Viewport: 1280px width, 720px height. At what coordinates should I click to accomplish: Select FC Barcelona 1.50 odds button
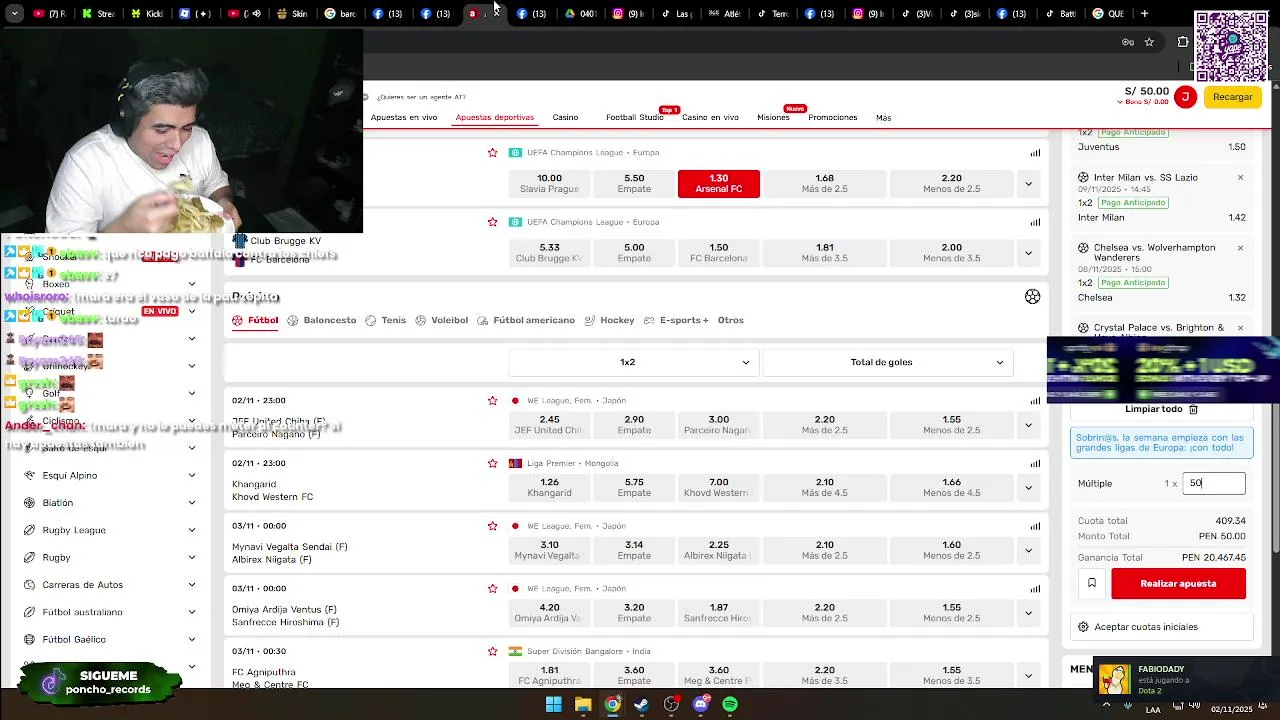pos(719,253)
